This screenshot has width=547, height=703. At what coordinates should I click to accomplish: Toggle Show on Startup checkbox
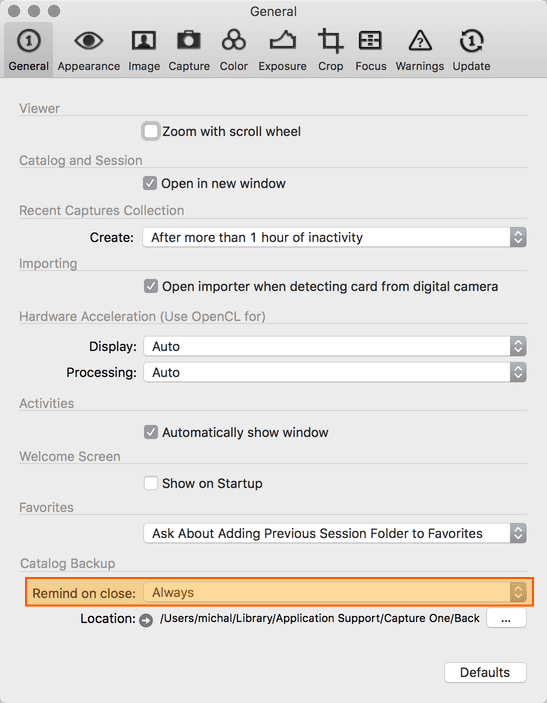151,483
